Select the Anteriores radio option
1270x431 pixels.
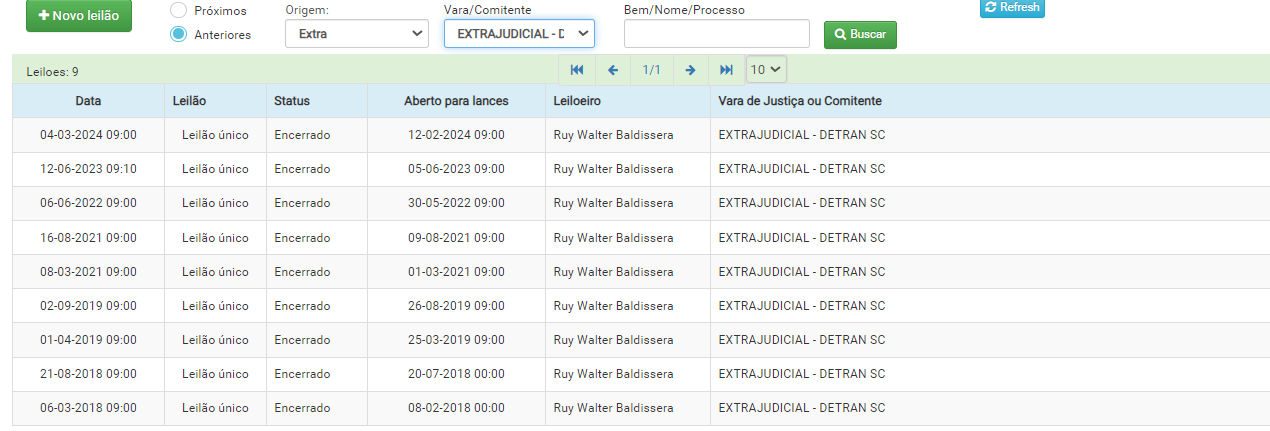pos(179,34)
